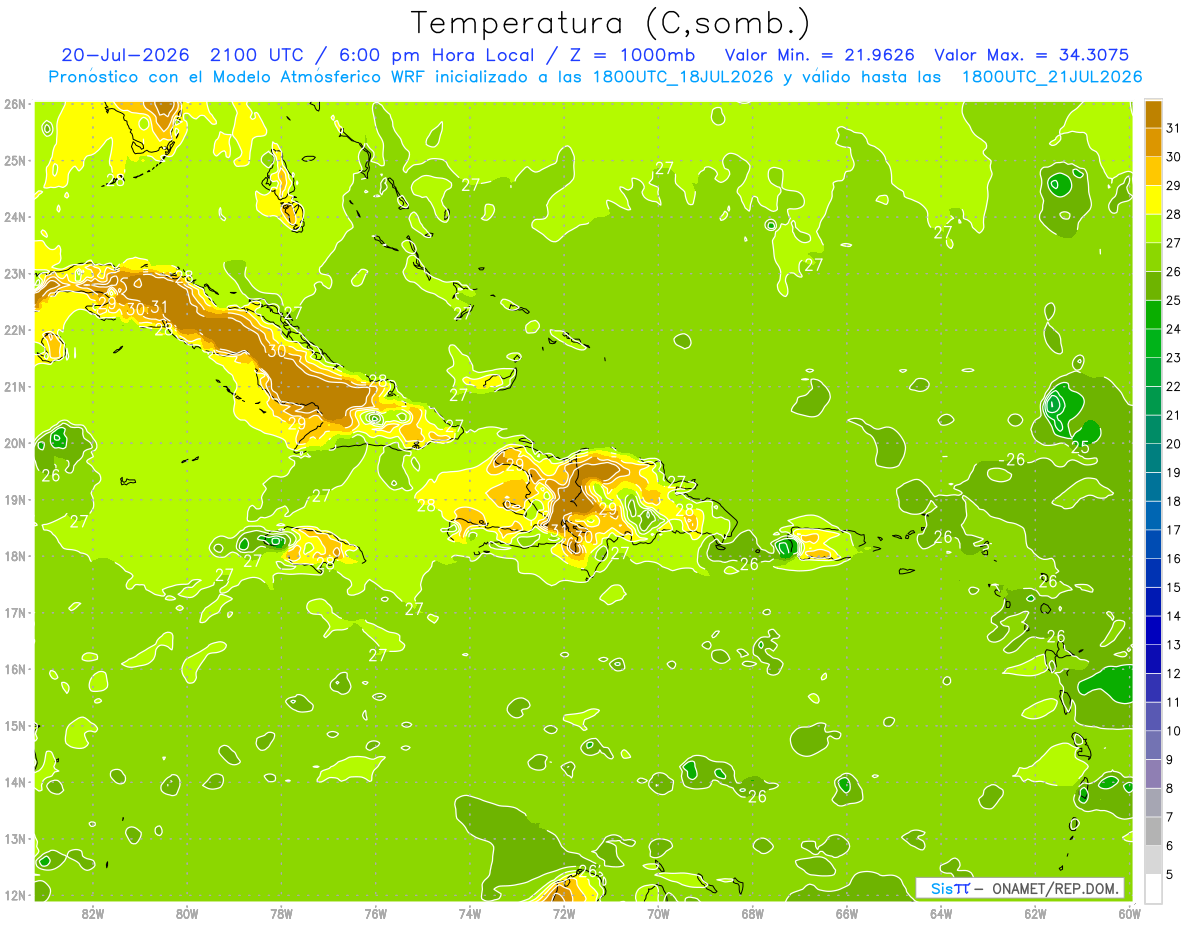The width and height of the screenshot is (1200, 927).
Task: Click the 22N latitude axis label
Action: [15, 330]
